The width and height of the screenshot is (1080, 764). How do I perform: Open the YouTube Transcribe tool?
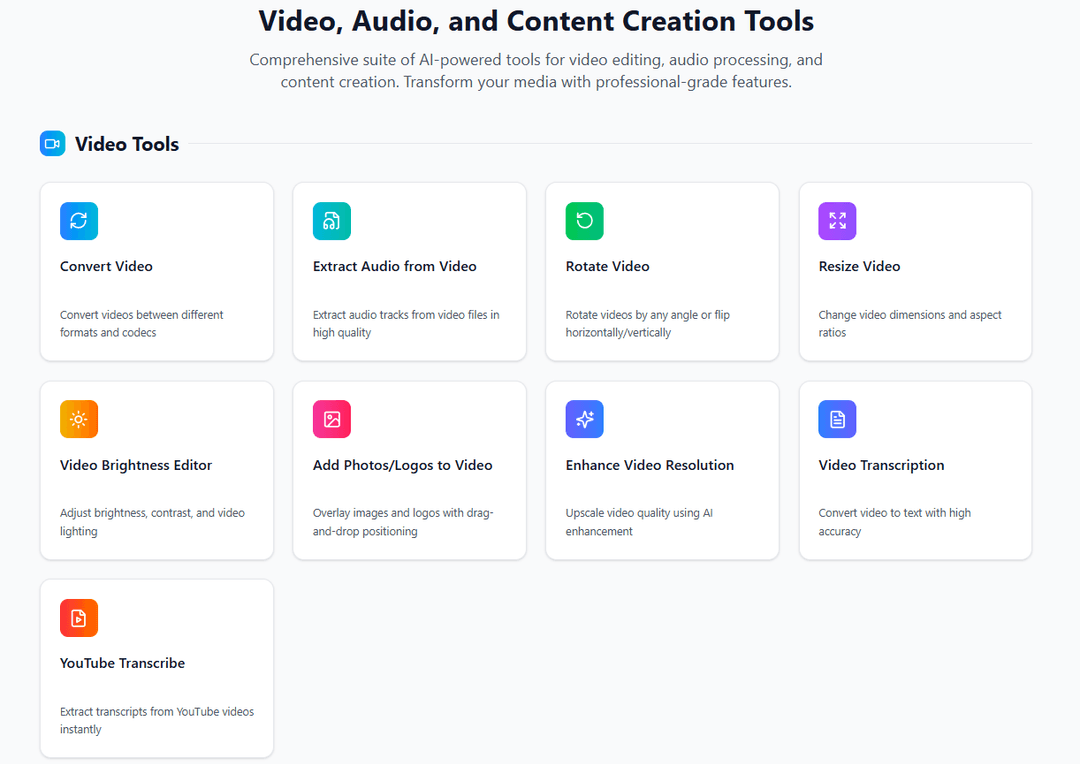point(156,668)
